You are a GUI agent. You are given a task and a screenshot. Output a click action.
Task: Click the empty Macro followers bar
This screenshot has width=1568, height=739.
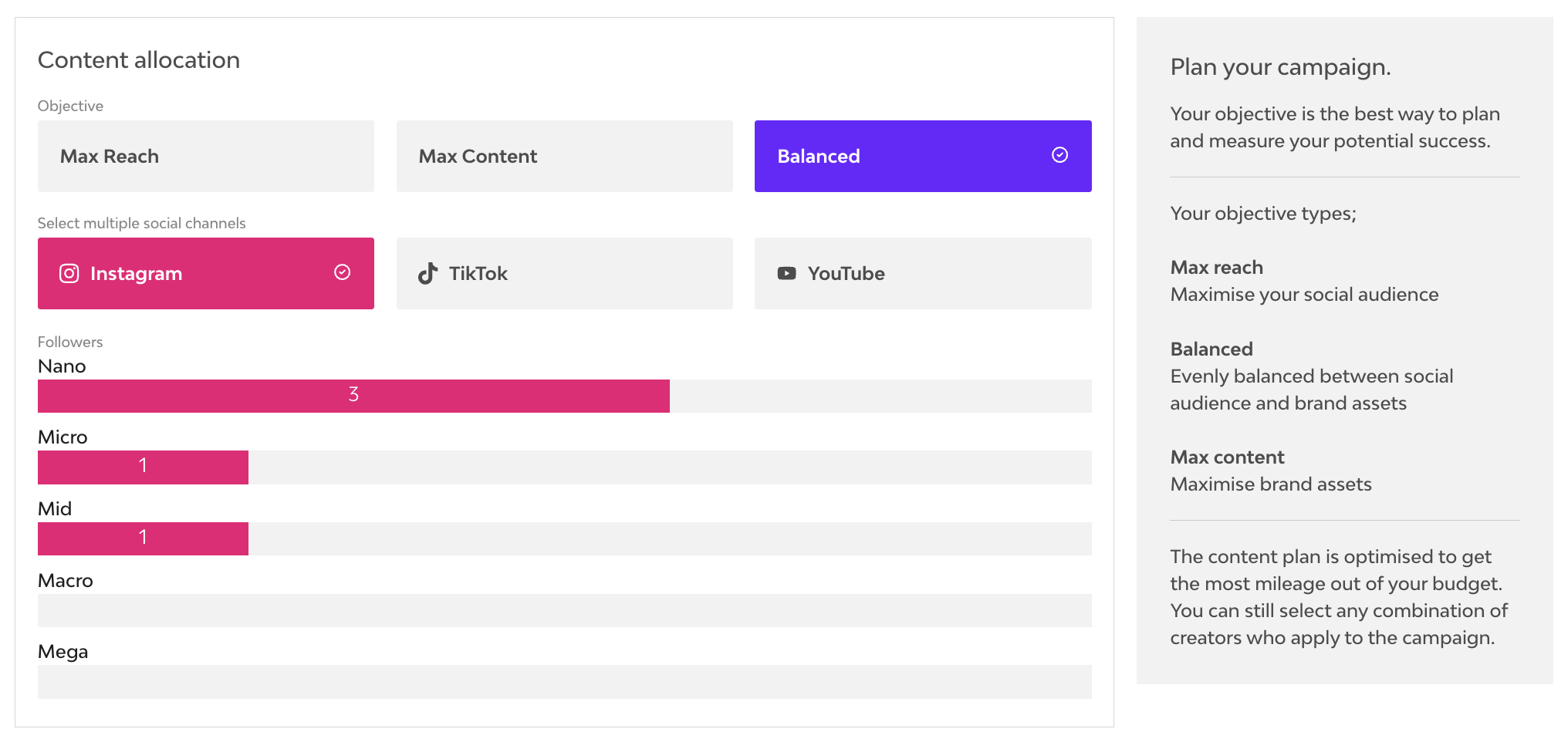pyautogui.click(x=564, y=610)
